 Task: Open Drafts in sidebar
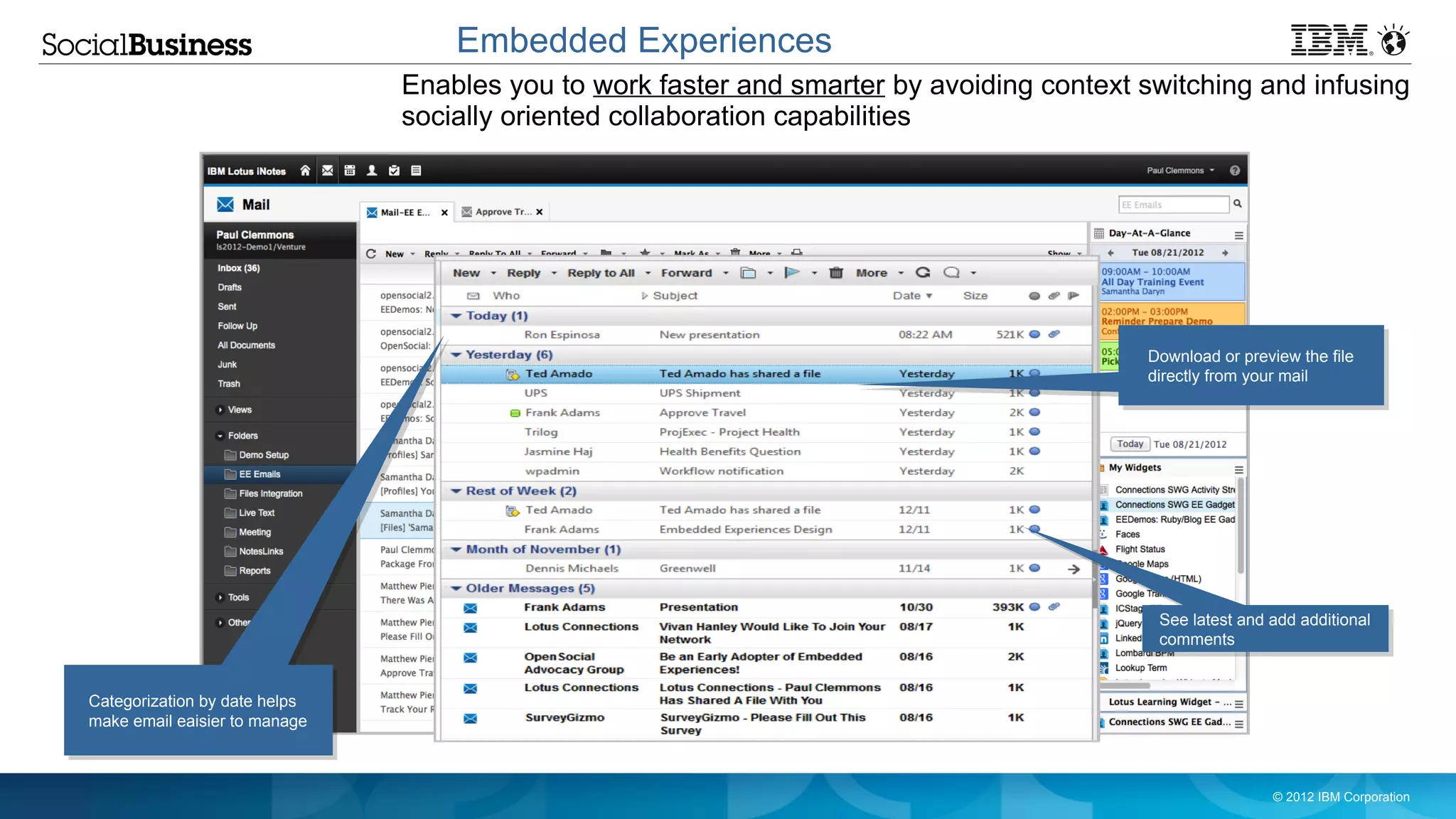[x=230, y=287]
